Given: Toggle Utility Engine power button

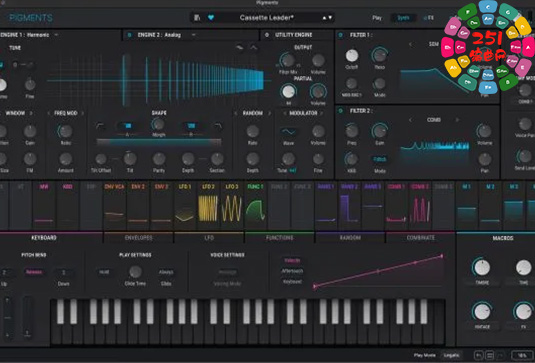Looking at the screenshot, I should pyautogui.click(x=267, y=35).
